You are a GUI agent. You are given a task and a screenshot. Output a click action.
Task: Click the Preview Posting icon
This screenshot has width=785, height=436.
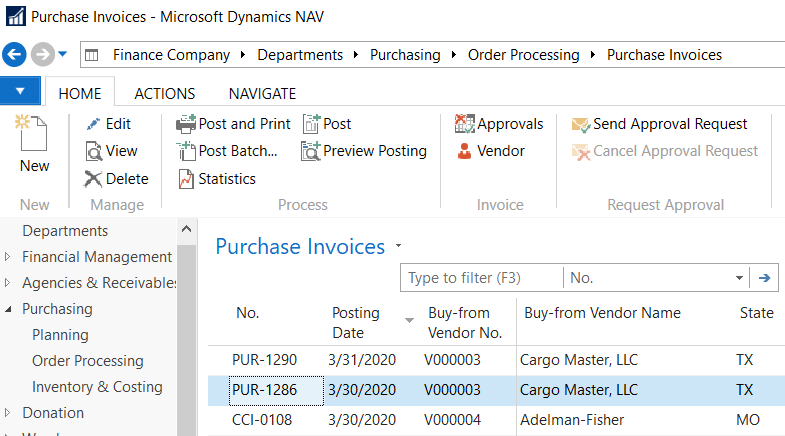[x=310, y=151]
